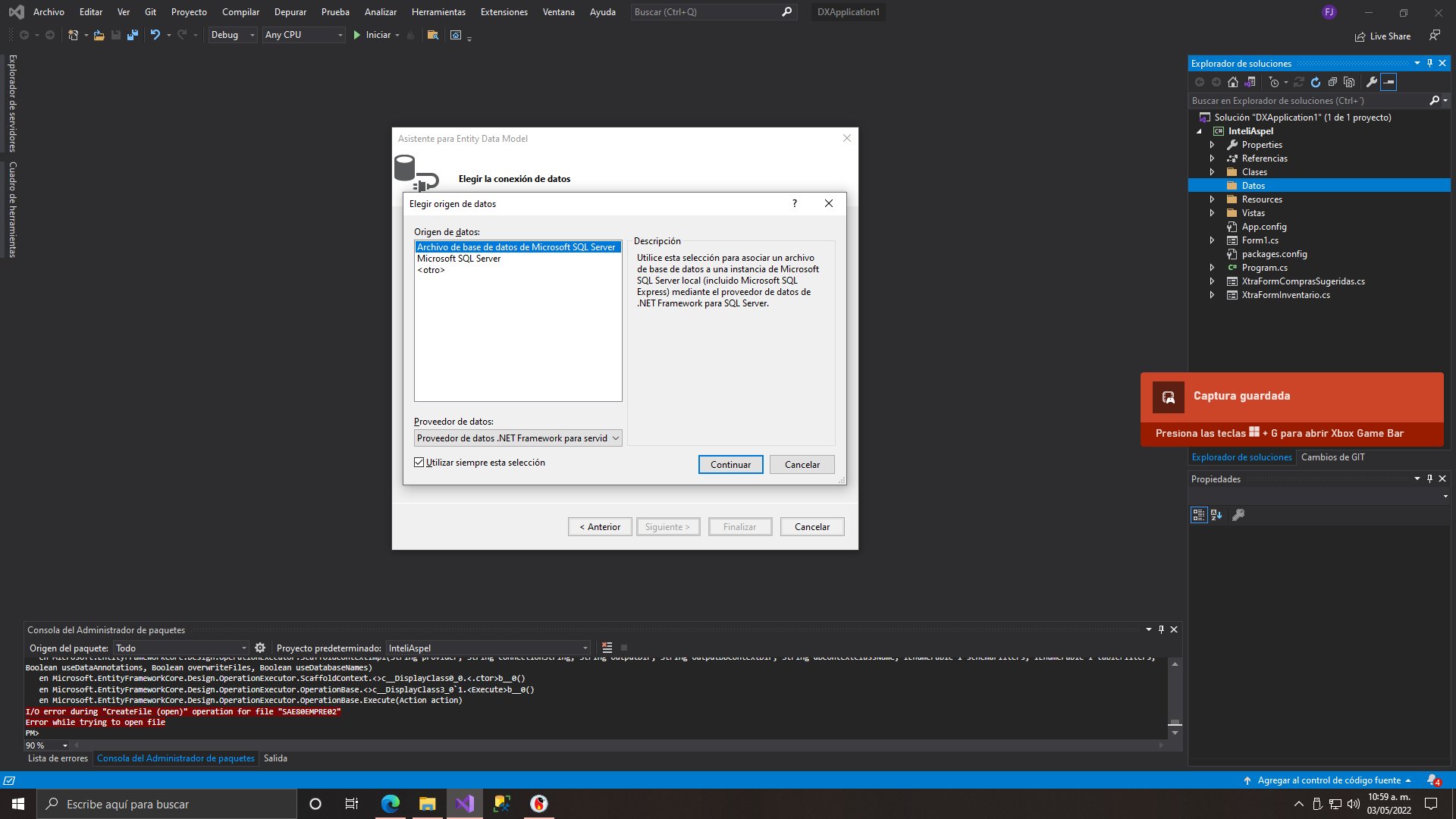Expand the Referencias node
The image size is (1456, 819).
pos(1212,158)
